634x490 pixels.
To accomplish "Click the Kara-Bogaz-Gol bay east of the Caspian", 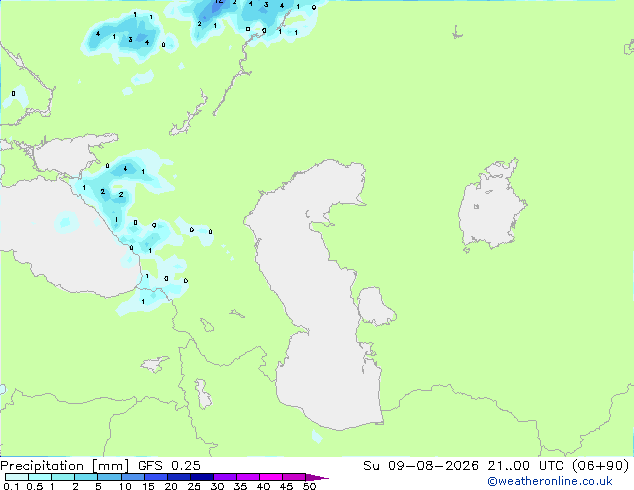I will (x=375, y=306).
